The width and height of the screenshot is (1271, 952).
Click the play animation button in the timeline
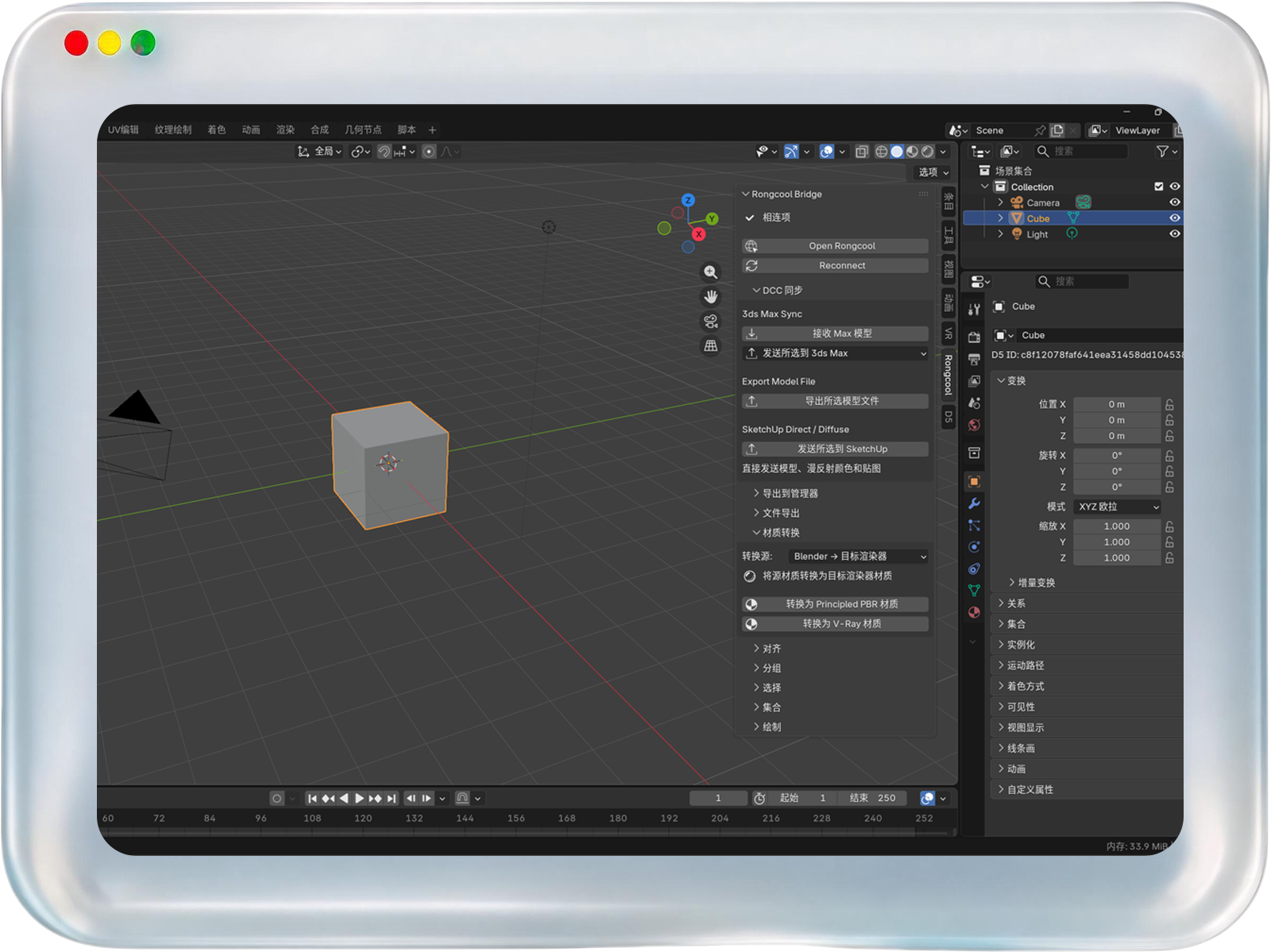coord(359,799)
